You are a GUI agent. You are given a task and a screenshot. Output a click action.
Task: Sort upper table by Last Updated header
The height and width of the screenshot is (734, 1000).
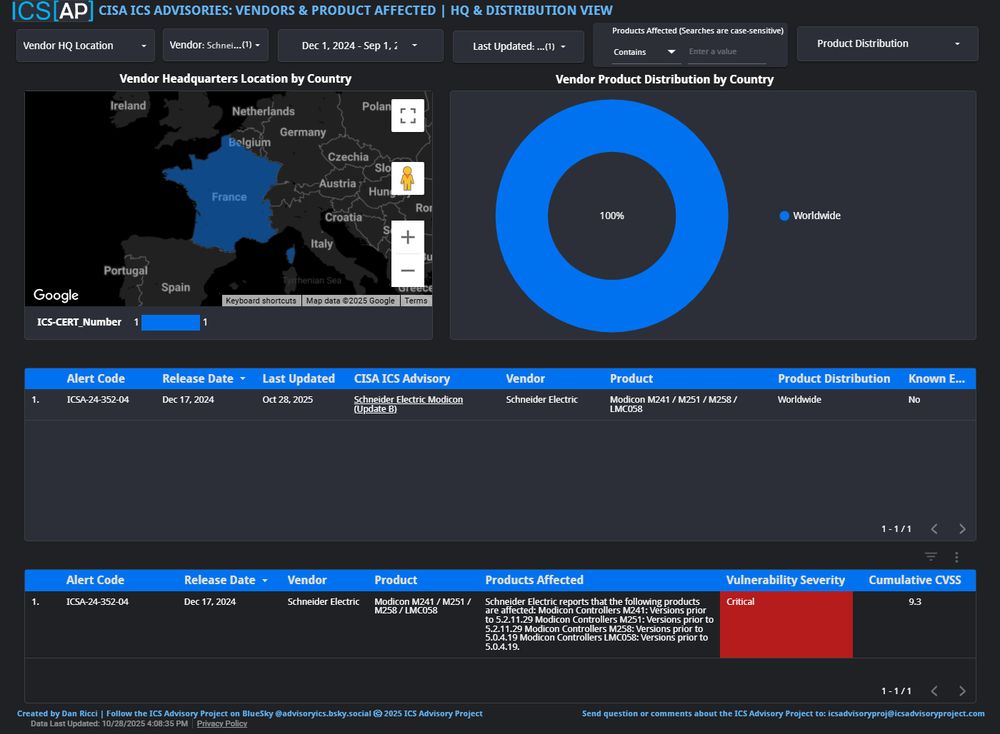(298, 379)
